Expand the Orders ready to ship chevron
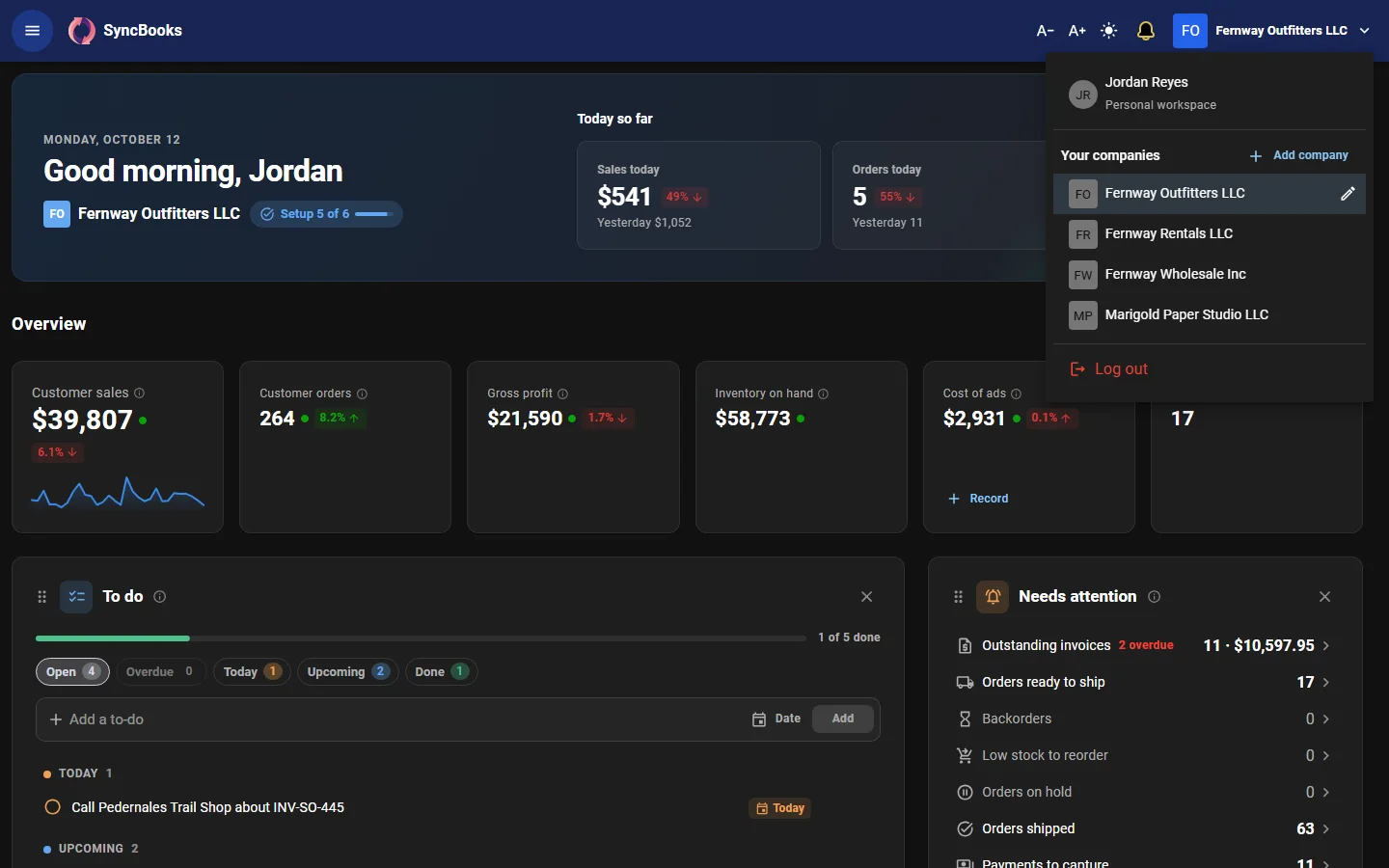This screenshot has width=1389, height=868. tap(1326, 683)
